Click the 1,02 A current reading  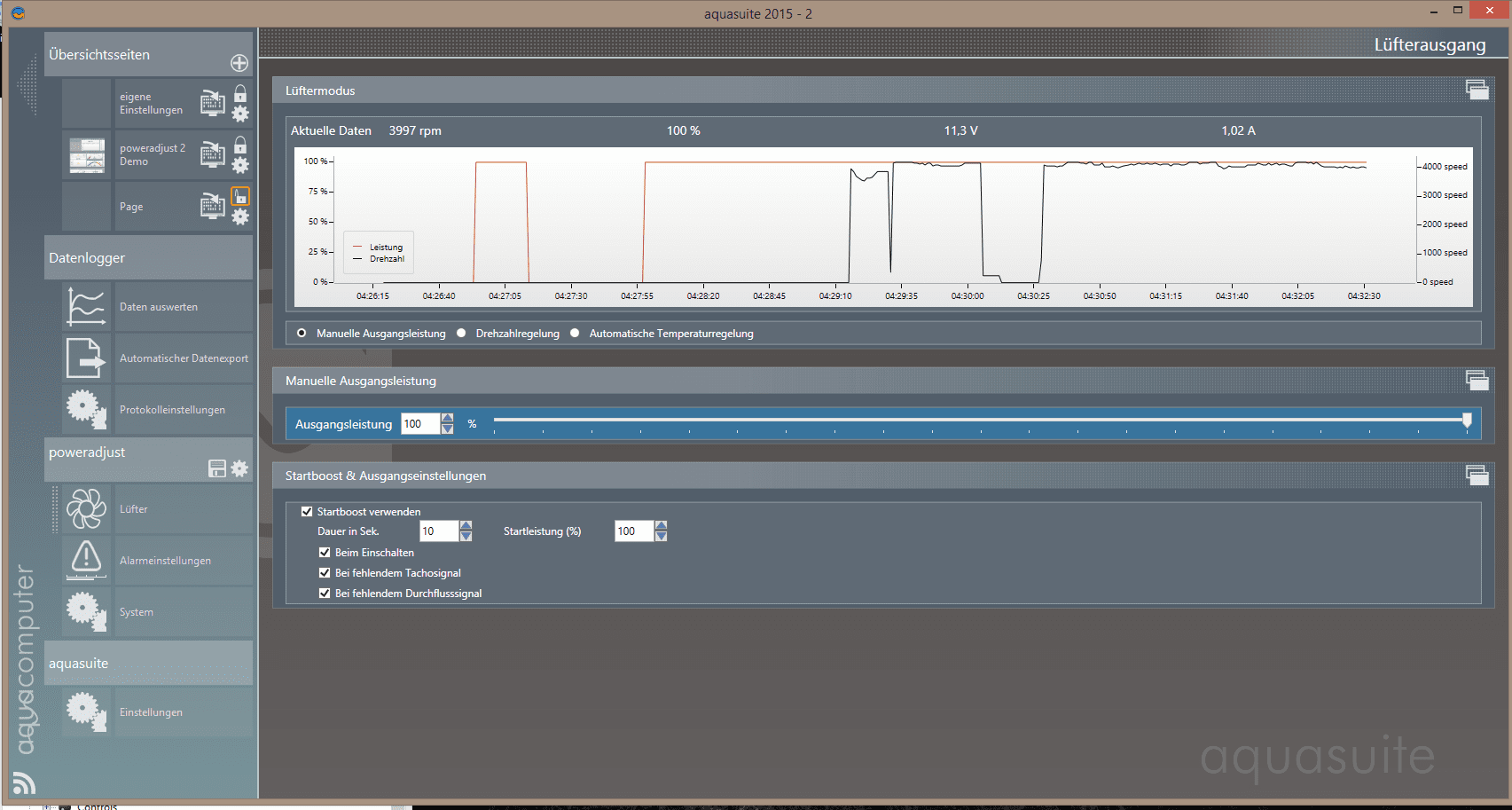[1238, 130]
